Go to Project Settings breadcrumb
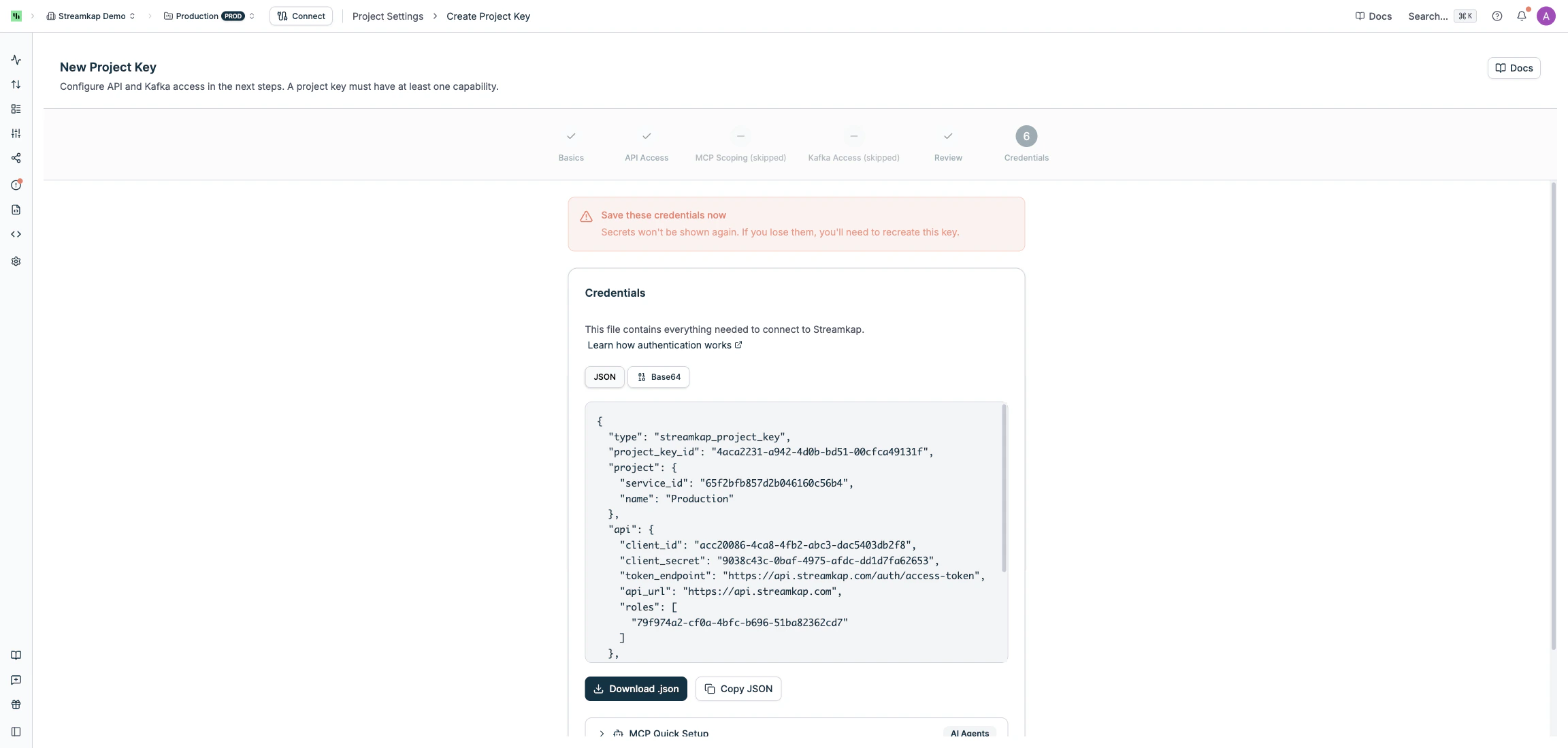Viewport: 1568px width, 748px height. pyautogui.click(x=387, y=16)
